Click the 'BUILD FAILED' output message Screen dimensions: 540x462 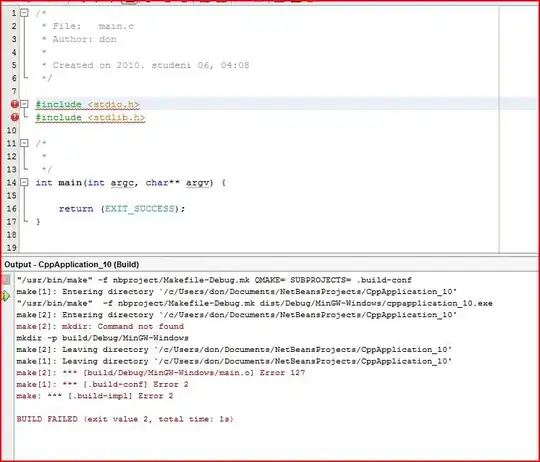pos(125,419)
